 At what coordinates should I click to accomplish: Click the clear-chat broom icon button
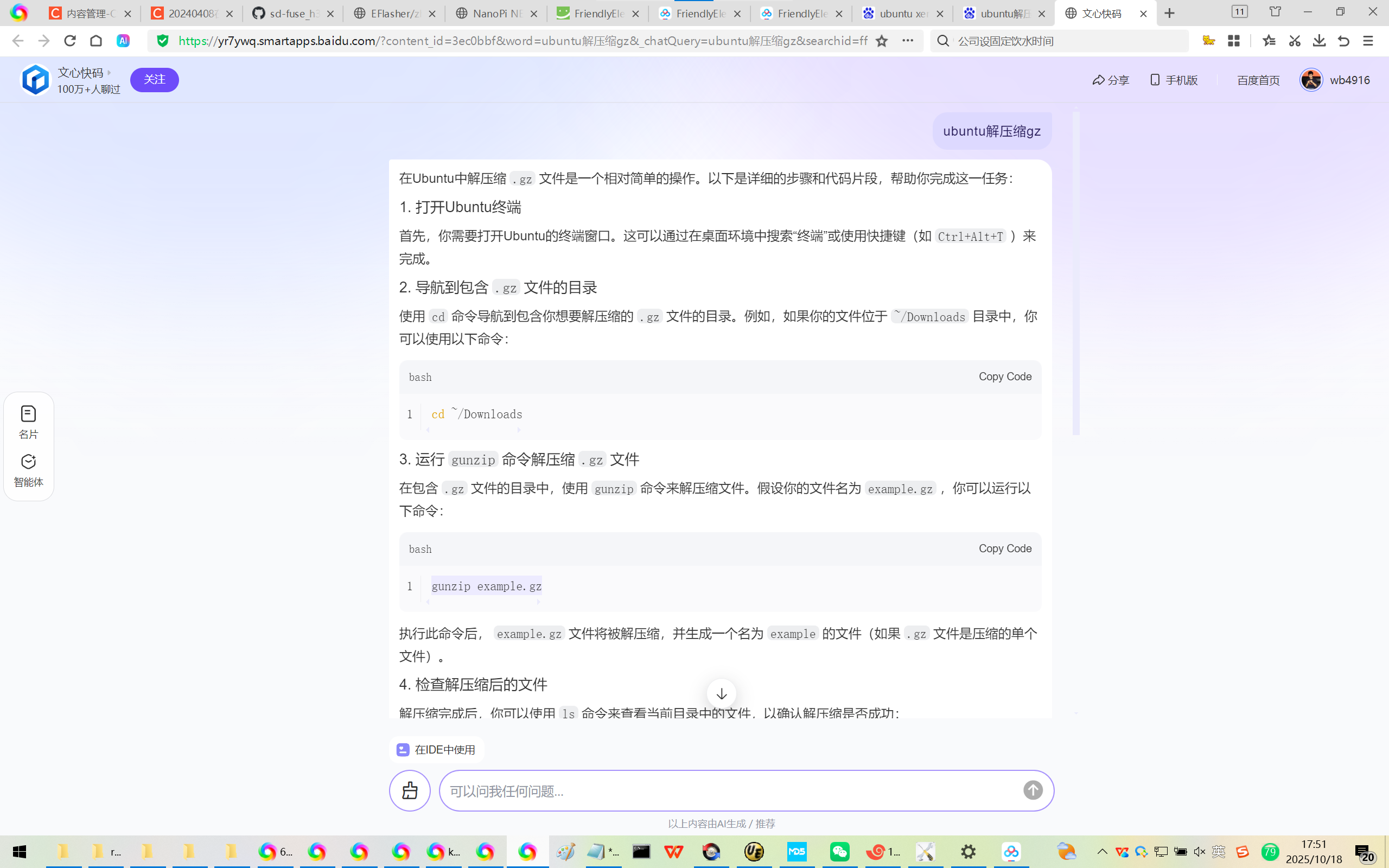pos(410,790)
